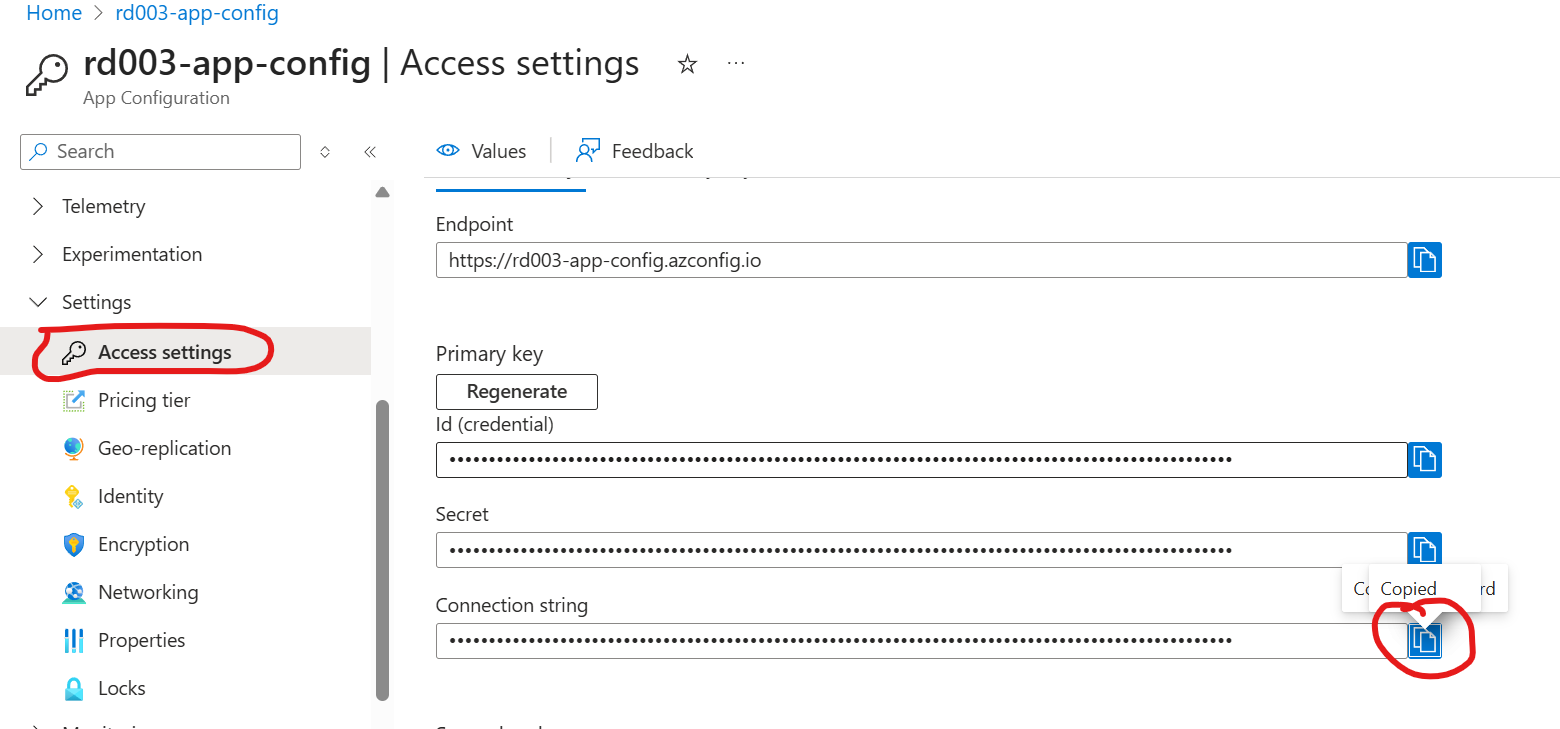This screenshot has height=729, width=1560.
Task: Toggle Values visibility with the eye icon
Action: click(x=448, y=151)
